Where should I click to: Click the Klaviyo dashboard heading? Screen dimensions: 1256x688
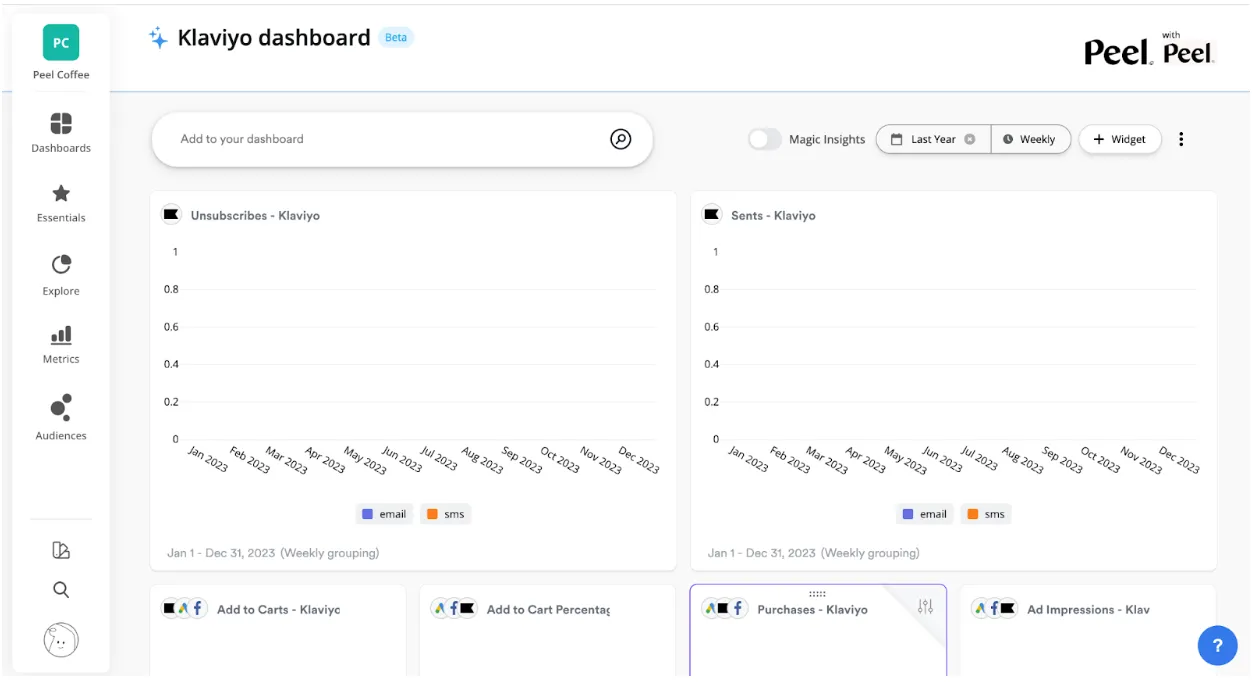(274, 38)
